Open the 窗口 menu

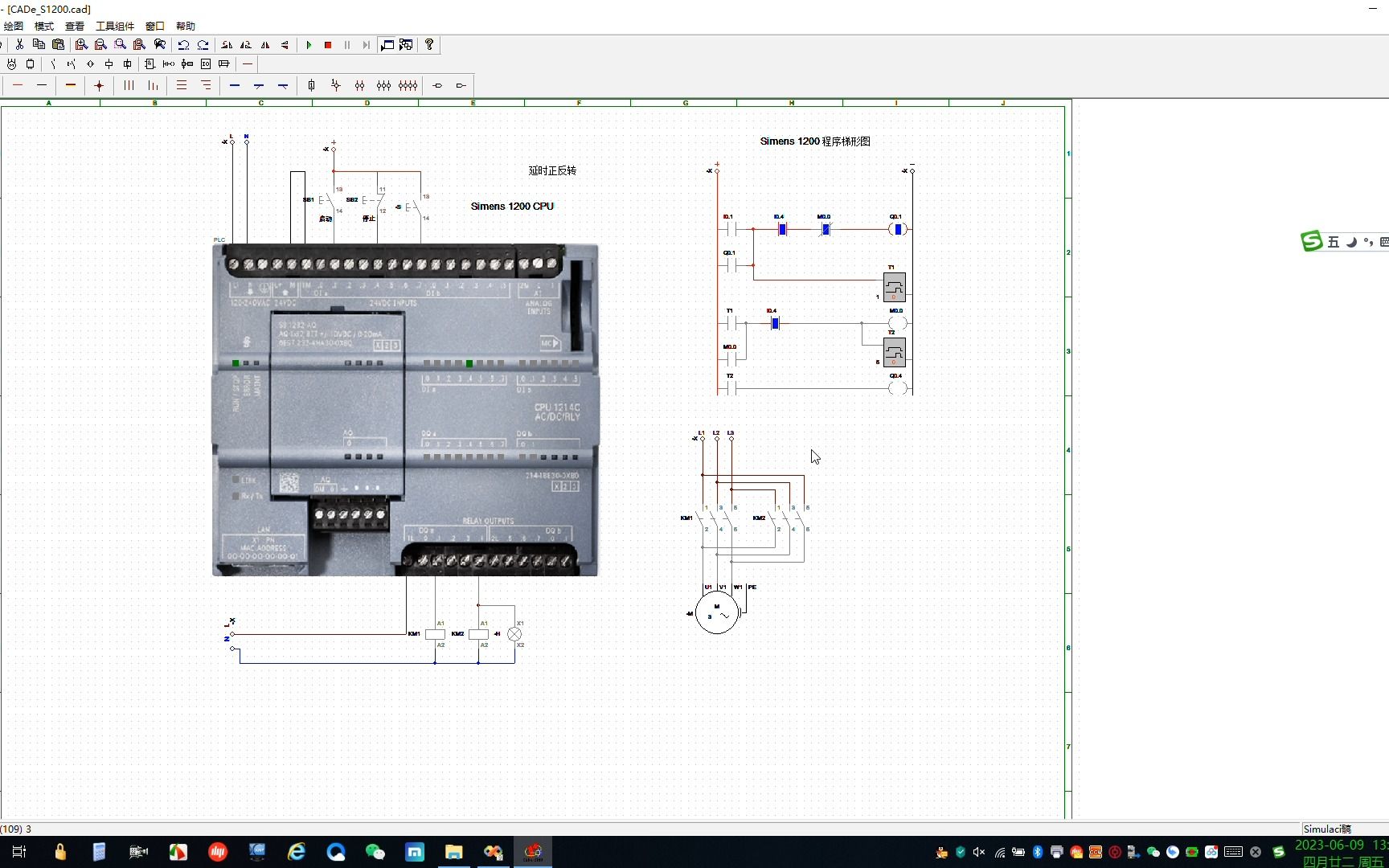pyautogui.click(x=155, y=27)
